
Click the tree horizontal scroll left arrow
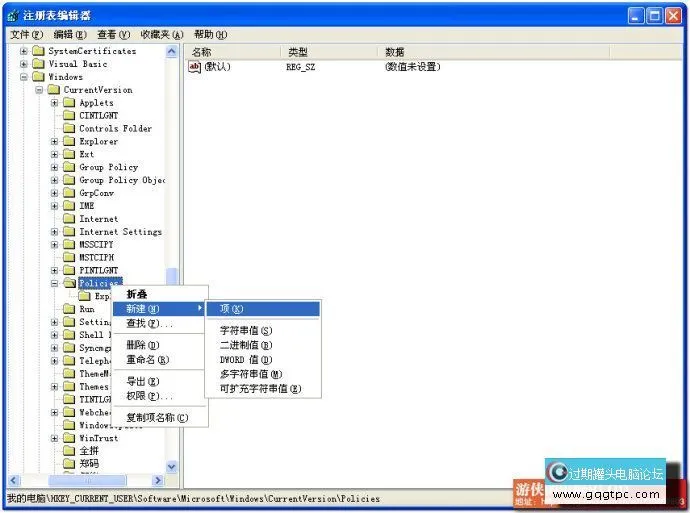(x=14, y=480)
